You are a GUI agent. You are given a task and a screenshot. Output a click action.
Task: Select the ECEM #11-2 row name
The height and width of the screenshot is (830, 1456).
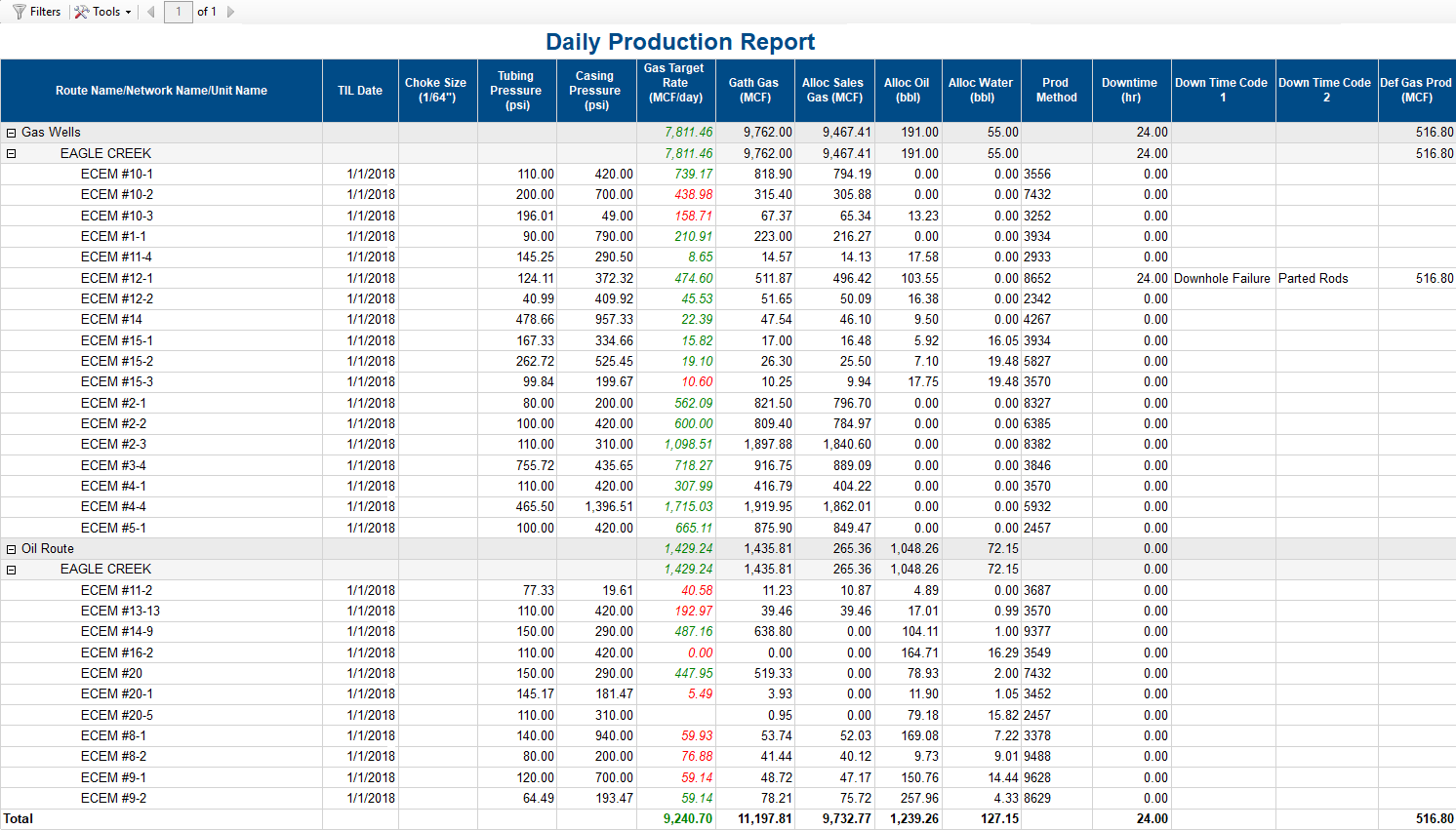coord(116,590)
